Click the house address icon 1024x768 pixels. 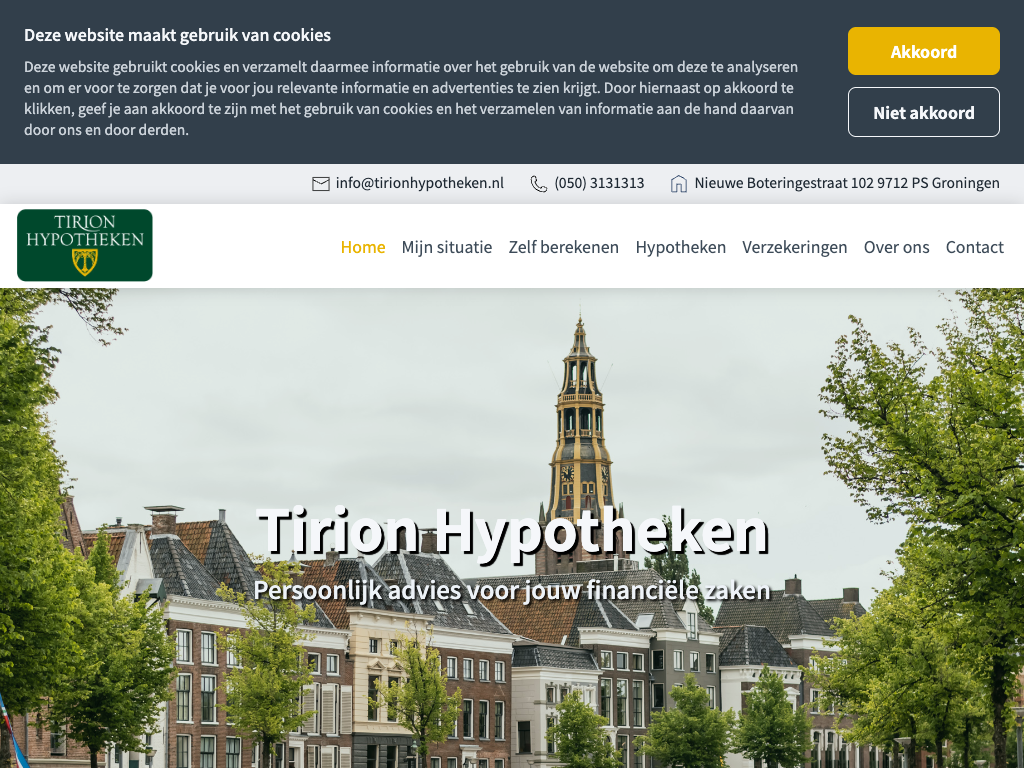(679, 184)
